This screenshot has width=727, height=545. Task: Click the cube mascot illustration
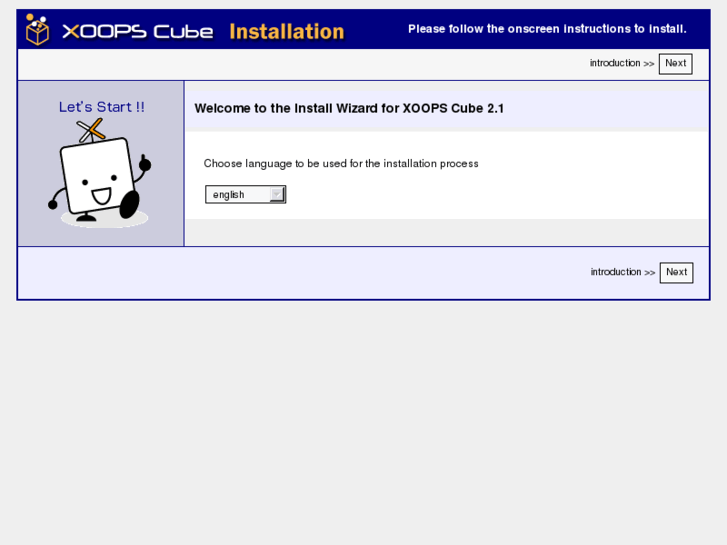pyautogui.click(x=100, y=173)
